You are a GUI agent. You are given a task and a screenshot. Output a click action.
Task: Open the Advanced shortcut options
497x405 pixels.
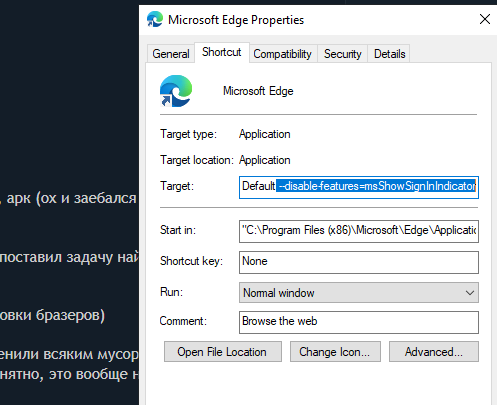(x=434, y=352)
